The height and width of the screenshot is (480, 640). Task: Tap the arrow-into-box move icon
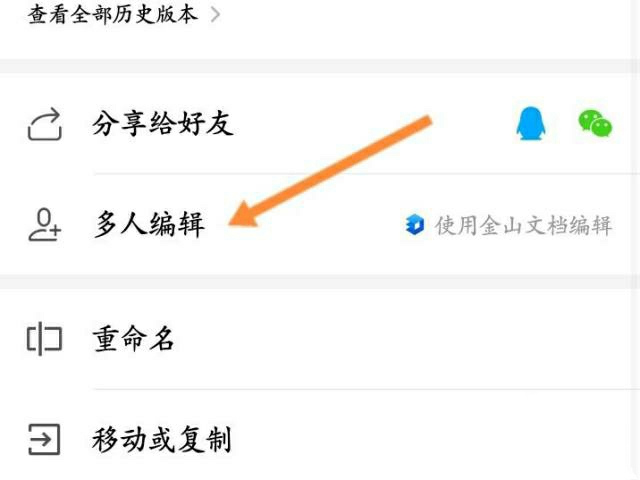(44, 440)
